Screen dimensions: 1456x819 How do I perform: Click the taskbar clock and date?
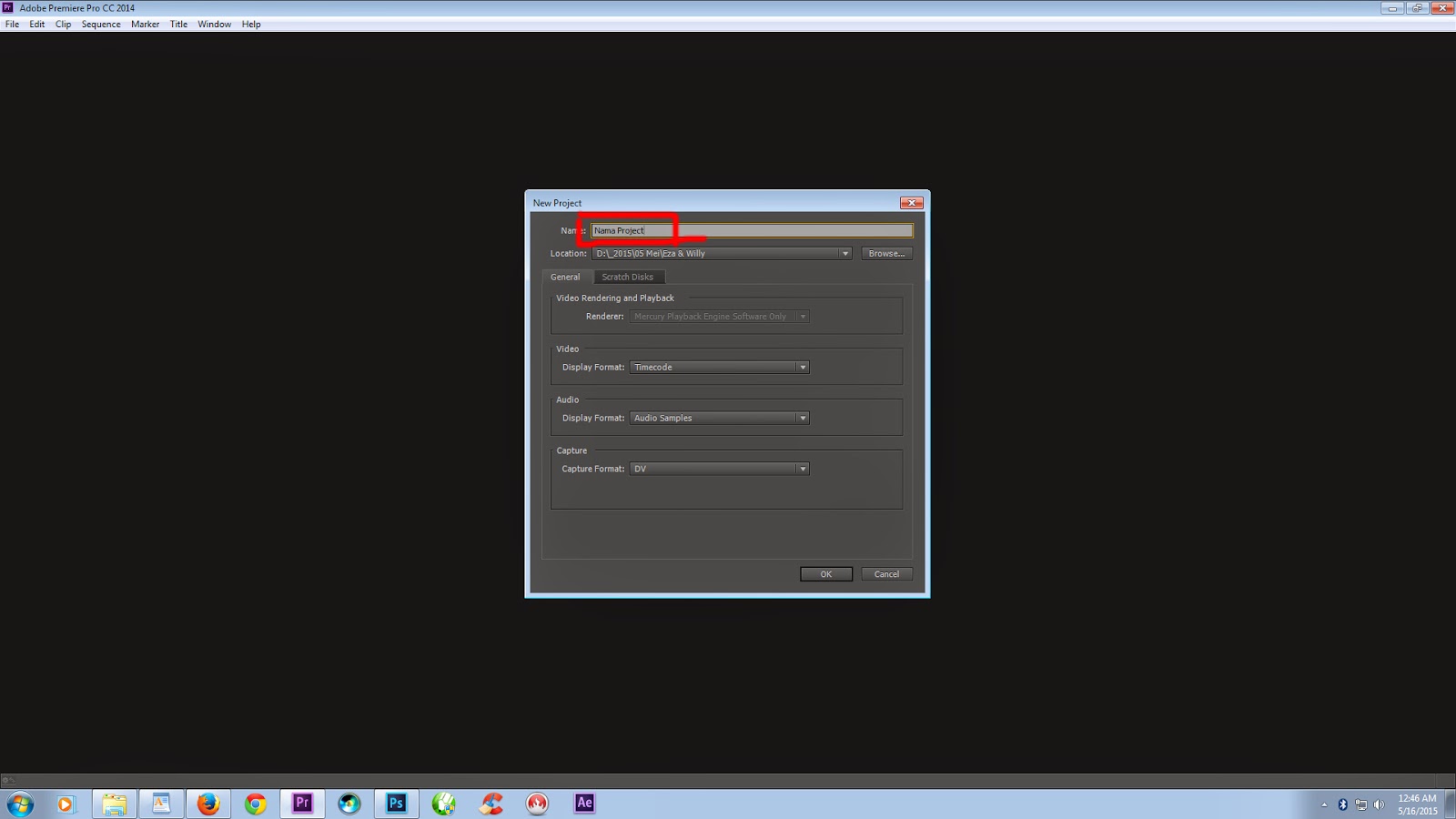point(1417,804)
